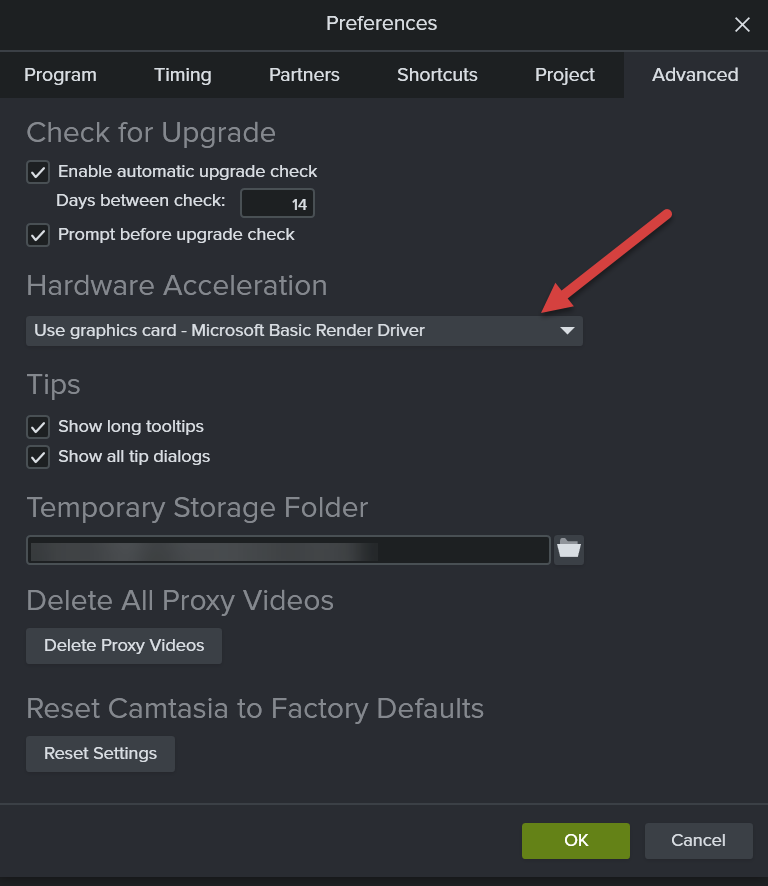Disable Show long tooltips checkbox
The image size is (768, 886).
38,427
